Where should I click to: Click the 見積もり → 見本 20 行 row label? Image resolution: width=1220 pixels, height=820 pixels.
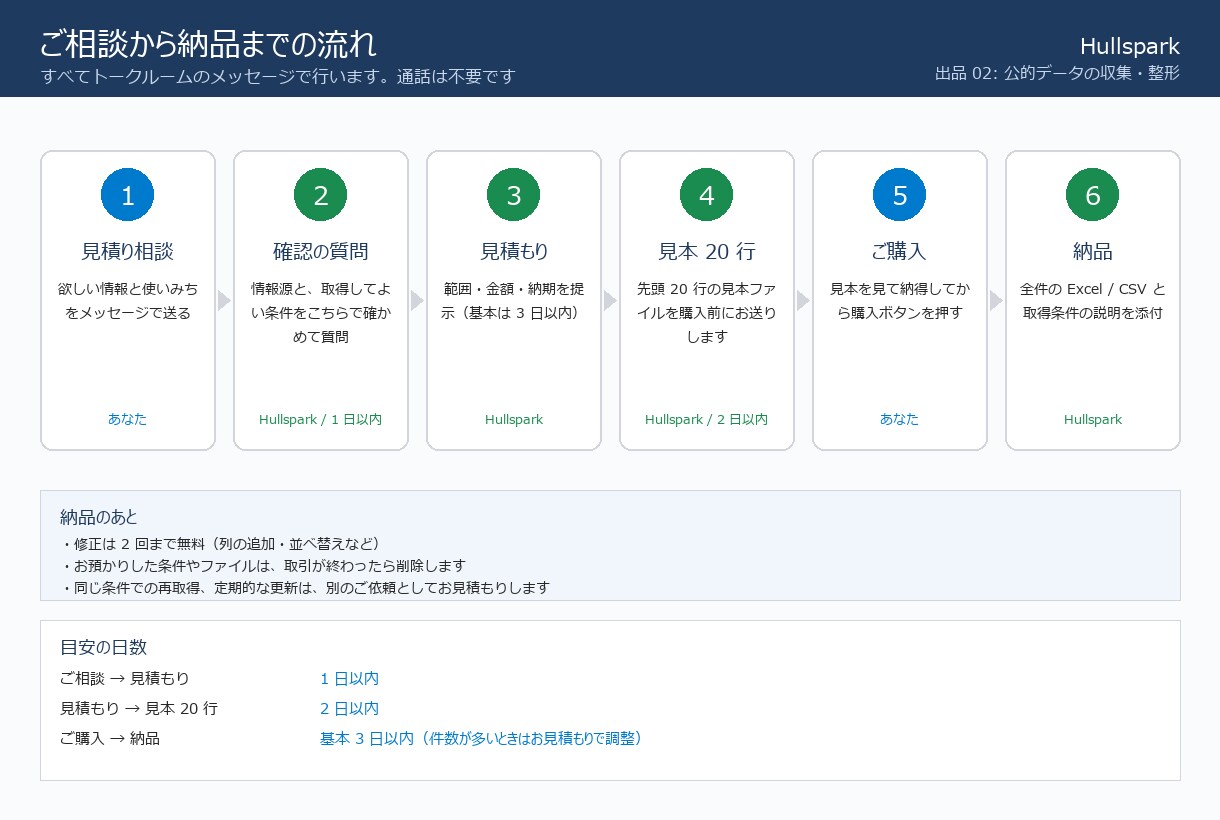[139, 708]
